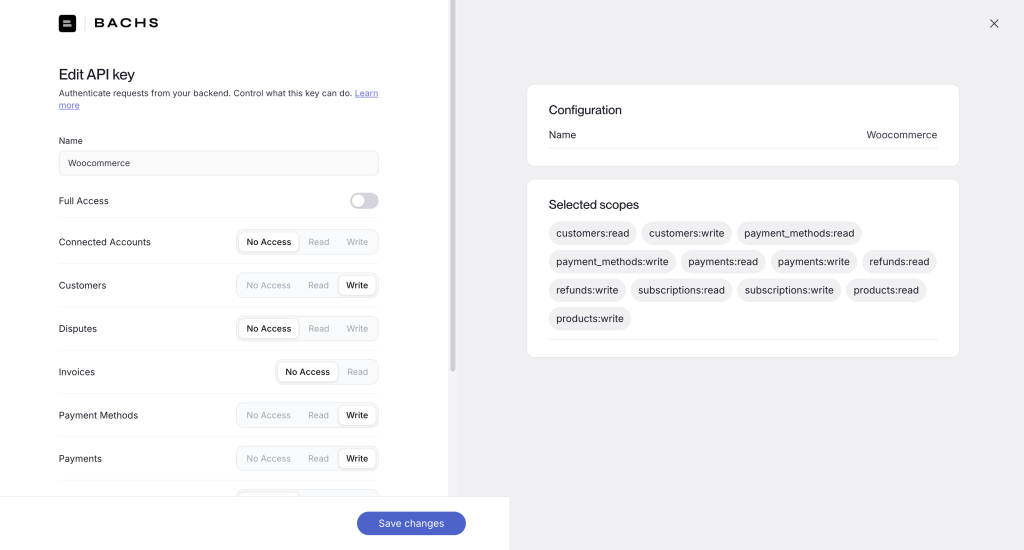Select No Access for Invoices
The image size is (1024, 550).
tap(308, 372)
